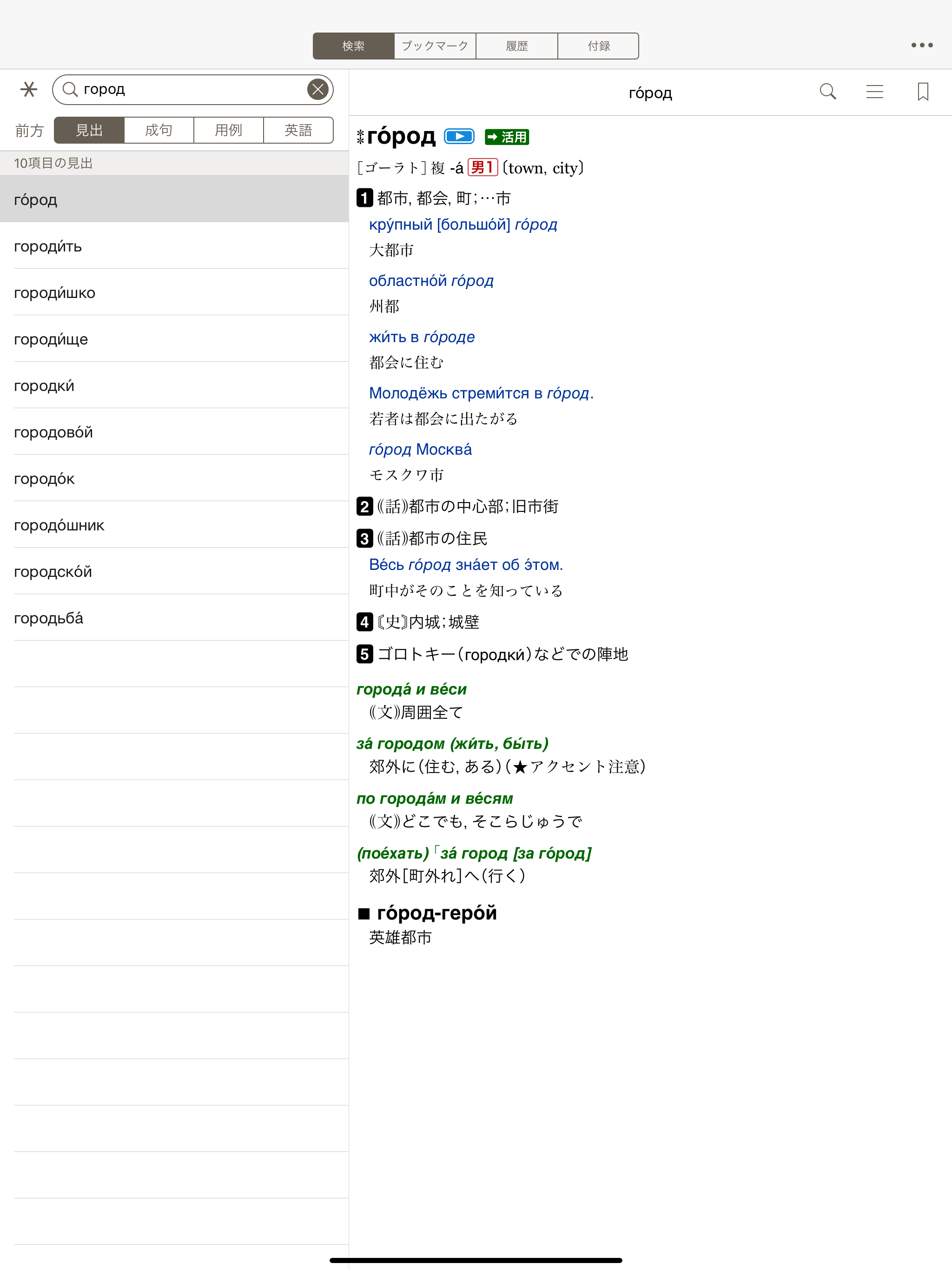This screenshot has width=952, height=1270.
Task: Select the 見出 search mode
Action: [89, 130]
